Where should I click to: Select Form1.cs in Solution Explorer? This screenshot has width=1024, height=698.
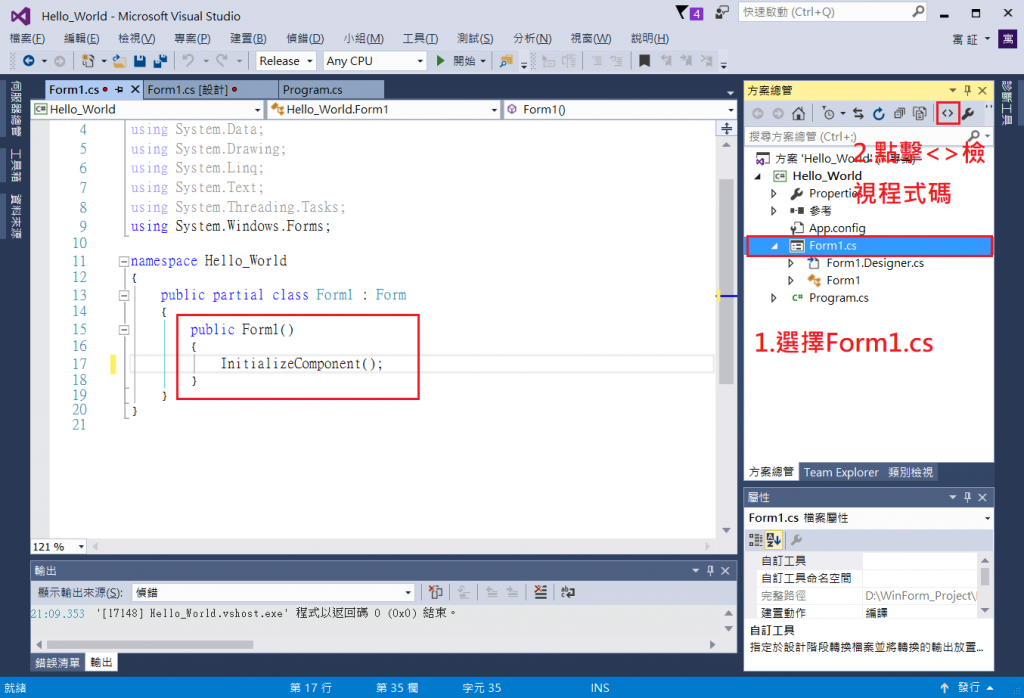869,246
